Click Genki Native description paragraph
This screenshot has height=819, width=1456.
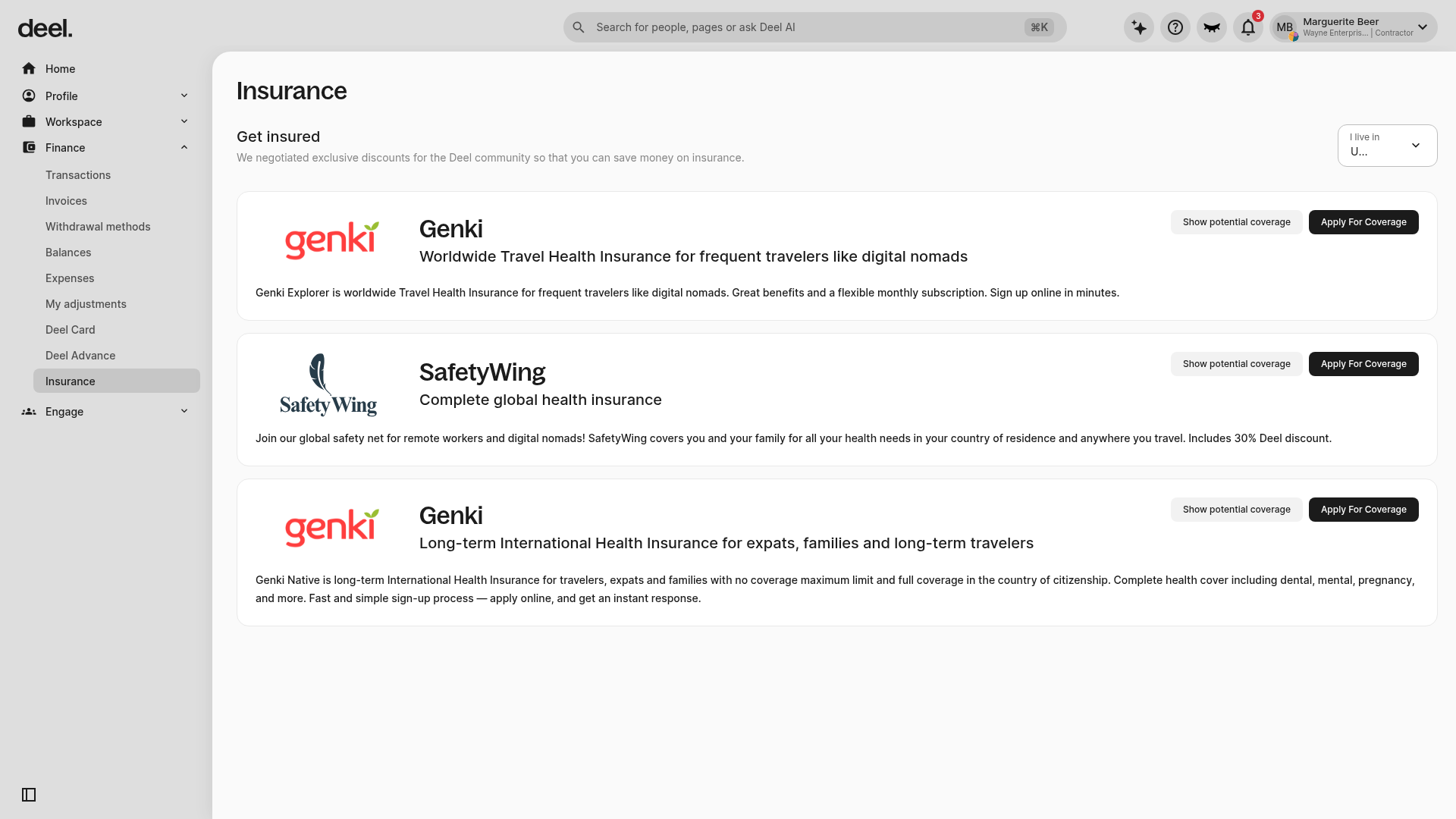(x=835, y=589)
